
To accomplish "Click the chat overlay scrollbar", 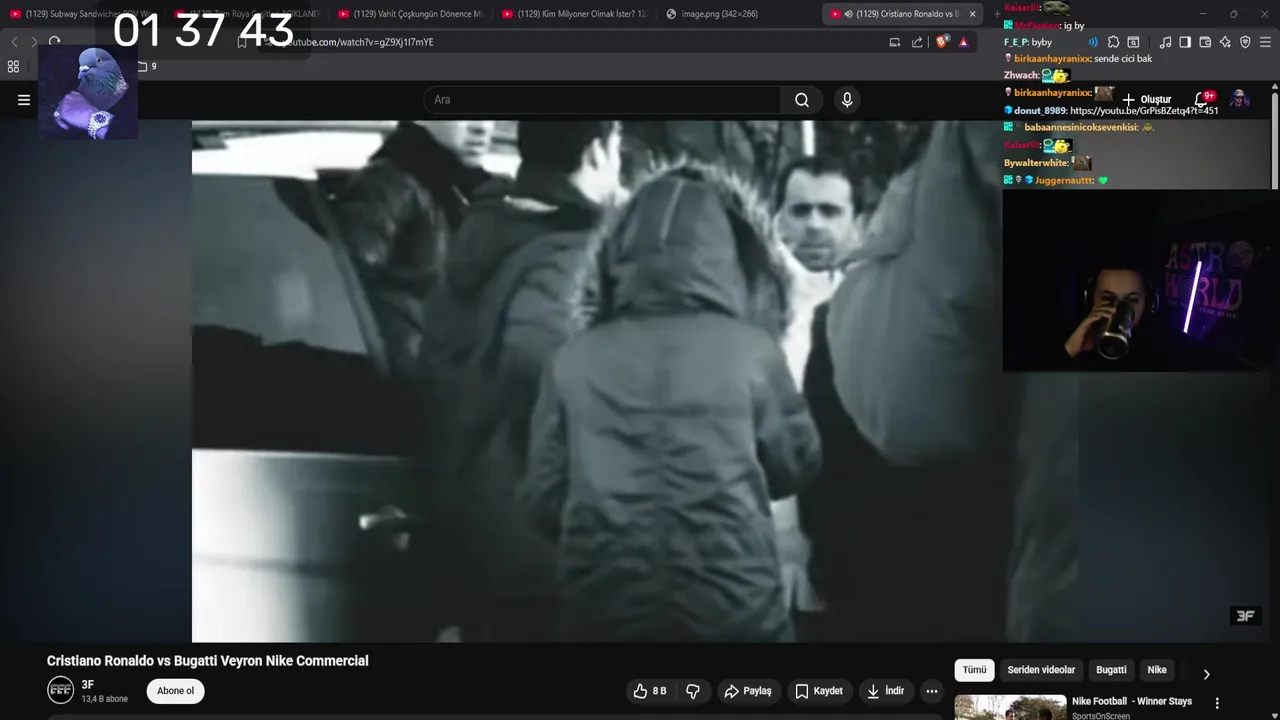I will (x=1274, y=138).
